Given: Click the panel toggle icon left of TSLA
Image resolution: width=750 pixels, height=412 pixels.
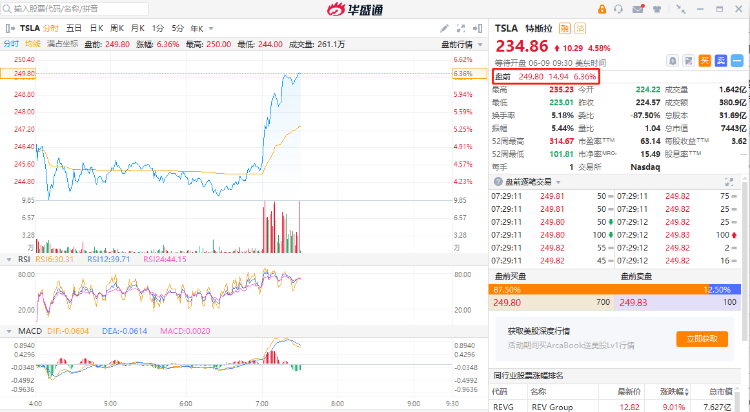Looking at the screenshot, I should point(10,28).
